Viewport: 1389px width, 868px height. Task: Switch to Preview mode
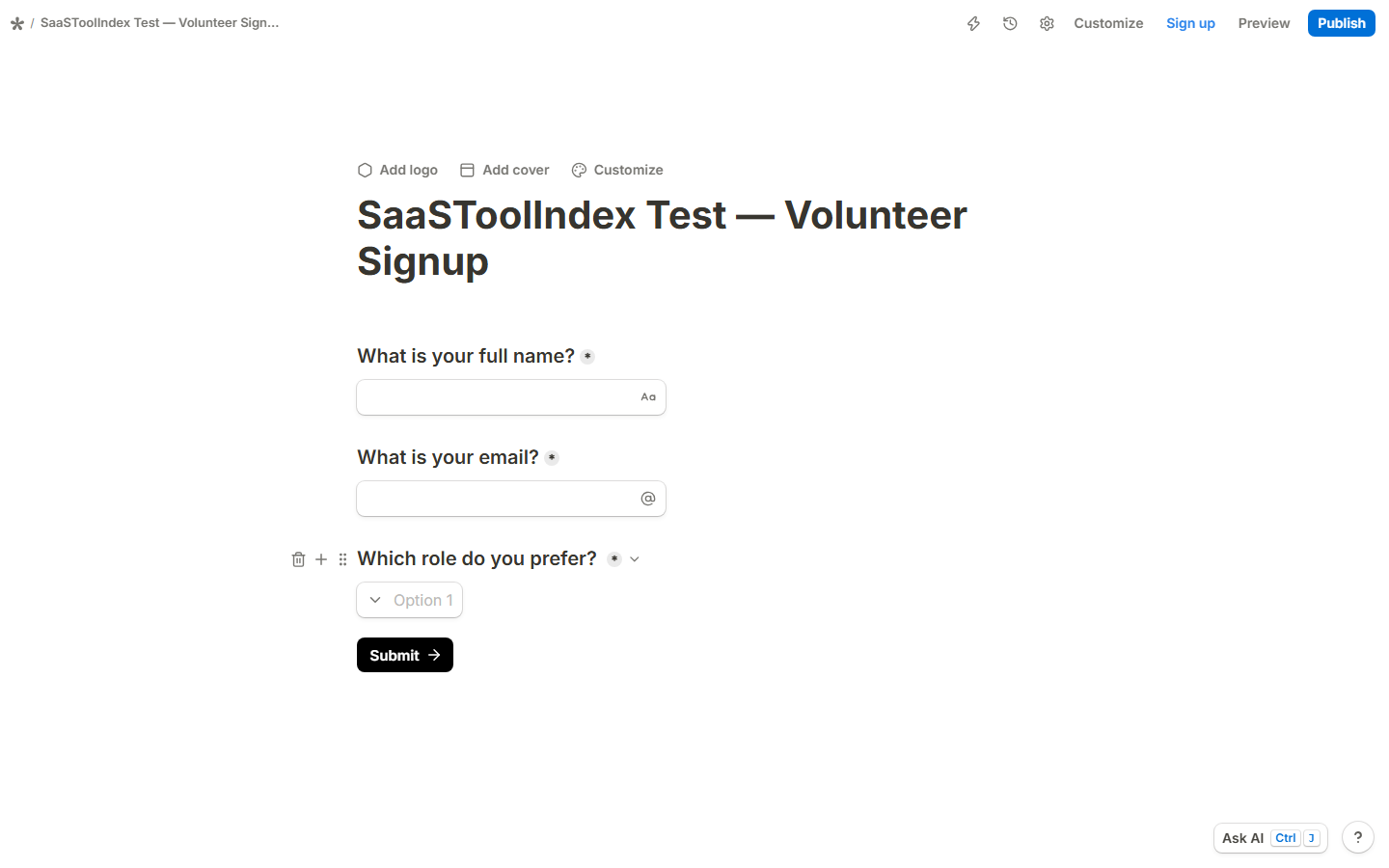(x=1264, y=23)
